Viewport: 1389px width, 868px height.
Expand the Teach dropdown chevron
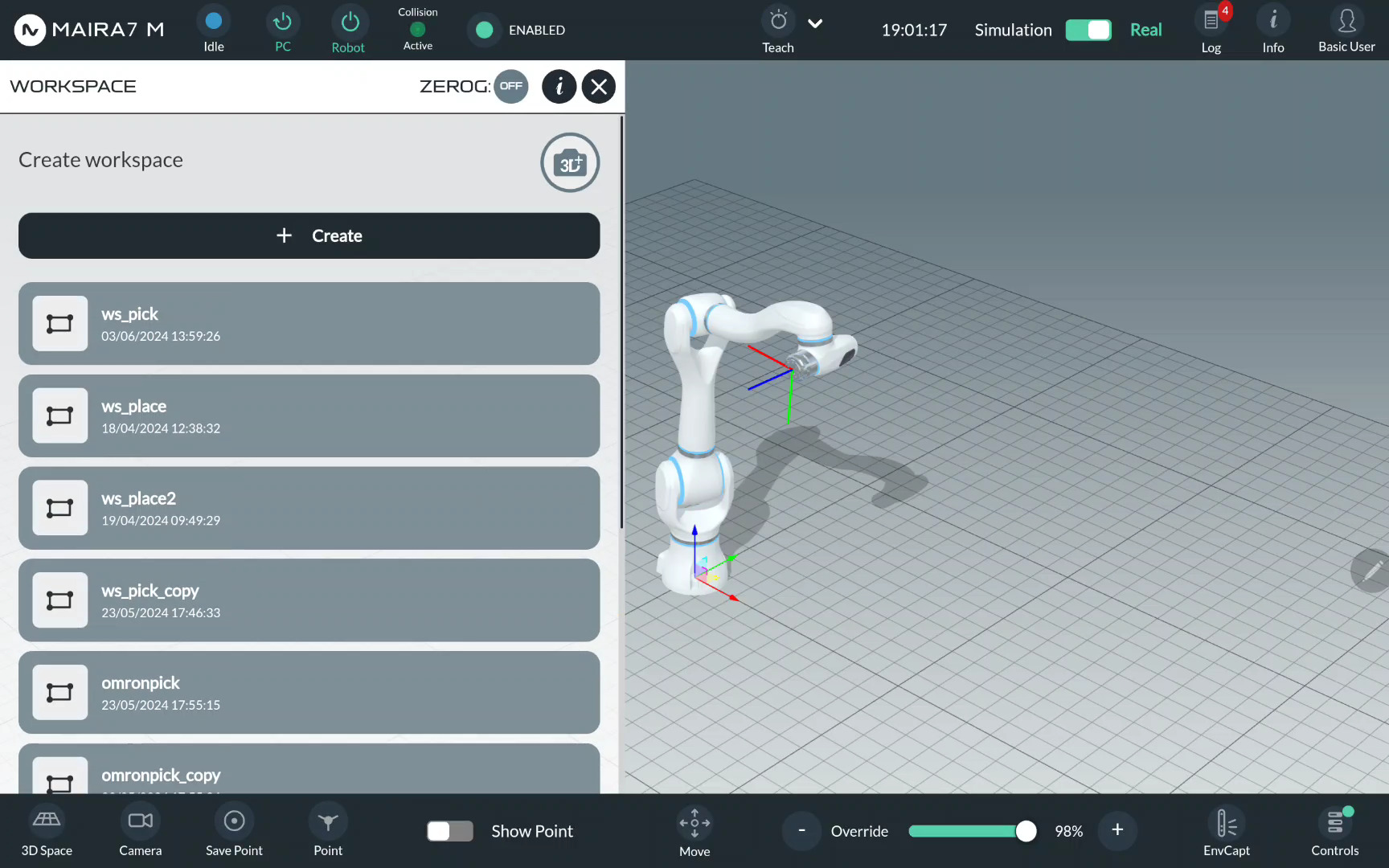pyautogui.click(x=815, y=23)
